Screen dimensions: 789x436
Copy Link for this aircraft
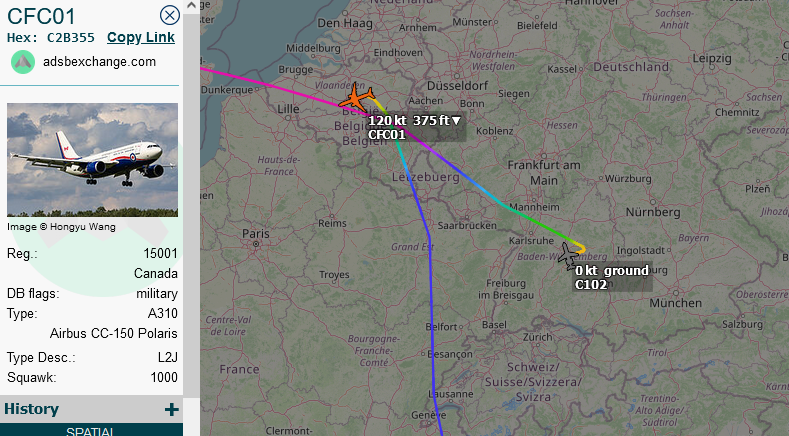click(x=141, y=37)
